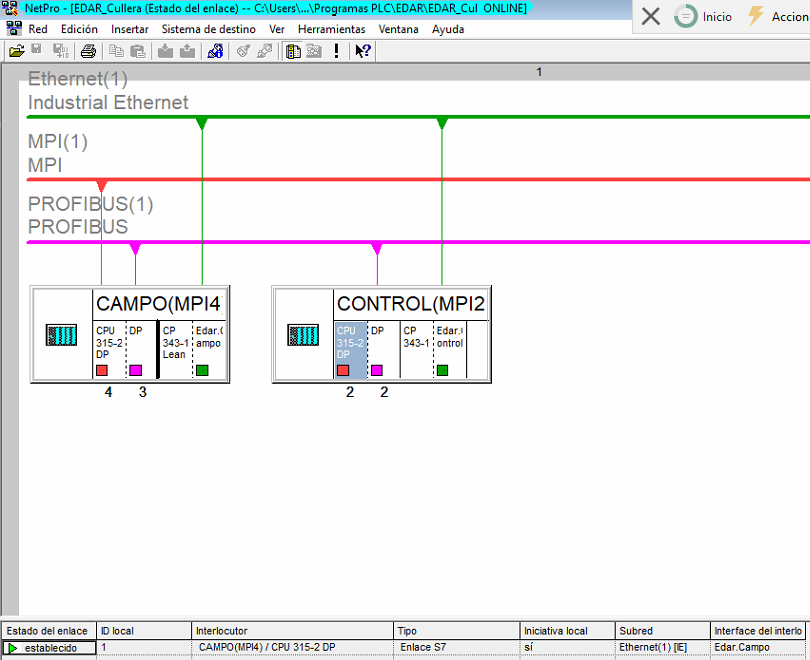Select CP 343-1 Lean module in CAMPO
This screenshot has width=810, height=660.
(x=176, y=350)
